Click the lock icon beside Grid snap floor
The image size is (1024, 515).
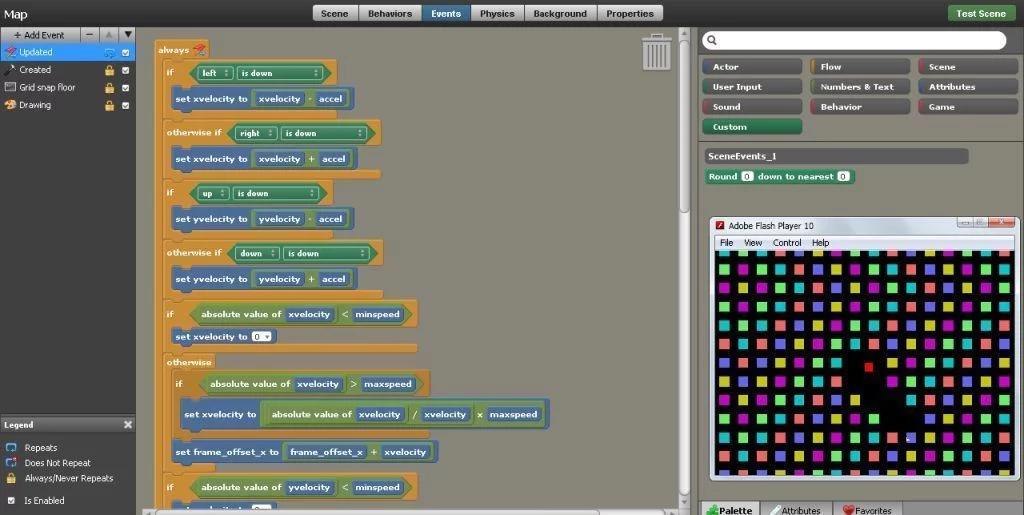point(109,88)
